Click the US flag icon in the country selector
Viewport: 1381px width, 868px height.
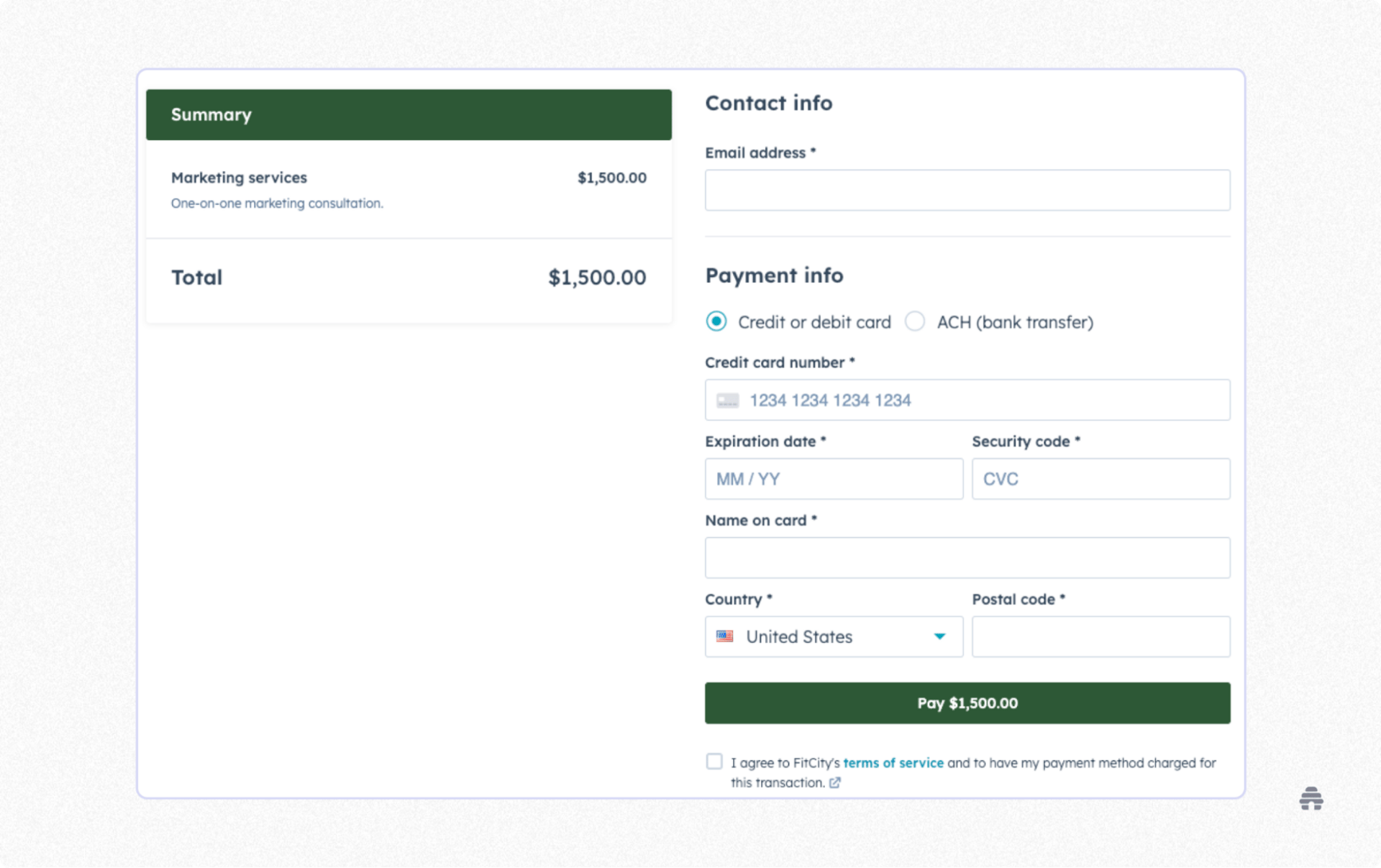726,636
